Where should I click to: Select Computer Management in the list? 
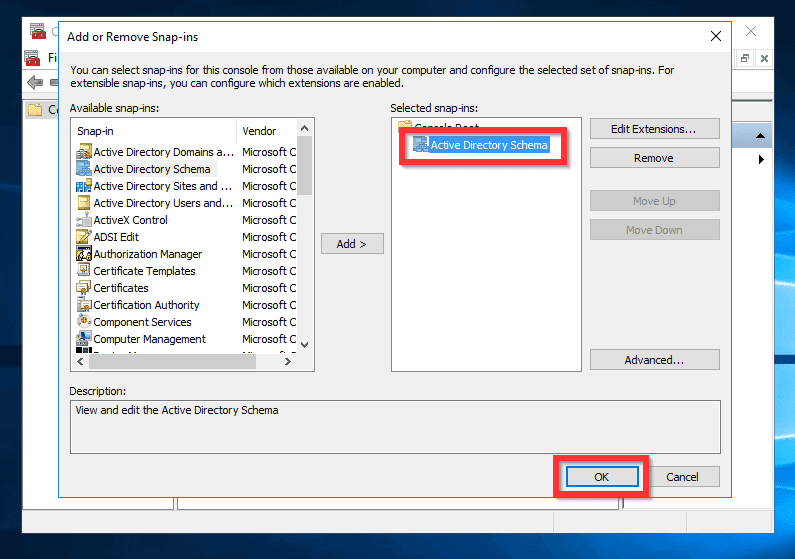pos(150,339)
